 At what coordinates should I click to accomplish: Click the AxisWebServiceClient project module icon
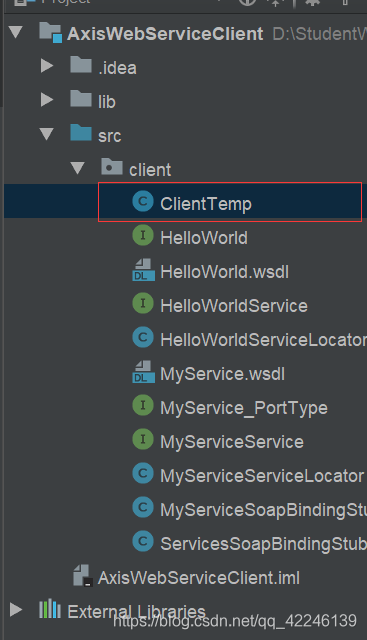51,32
